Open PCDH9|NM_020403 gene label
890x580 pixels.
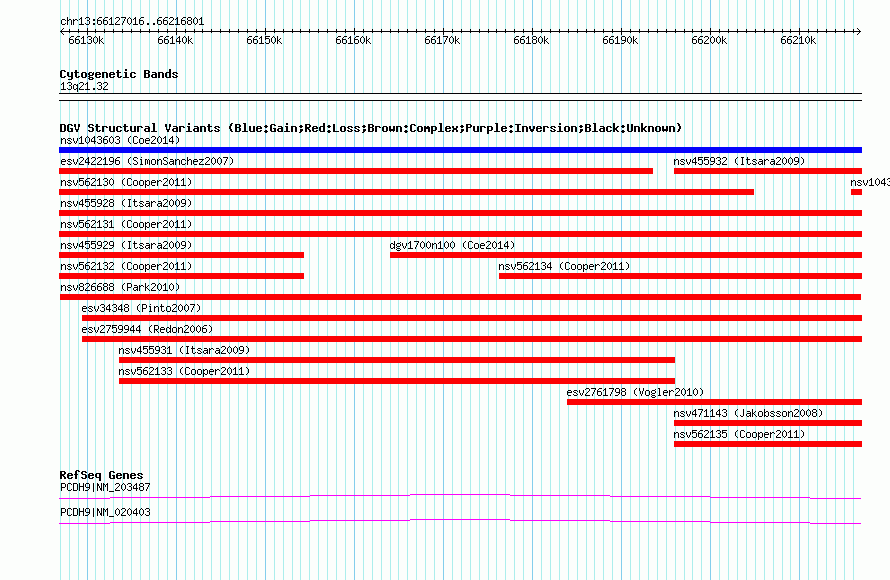click(105, 512)
